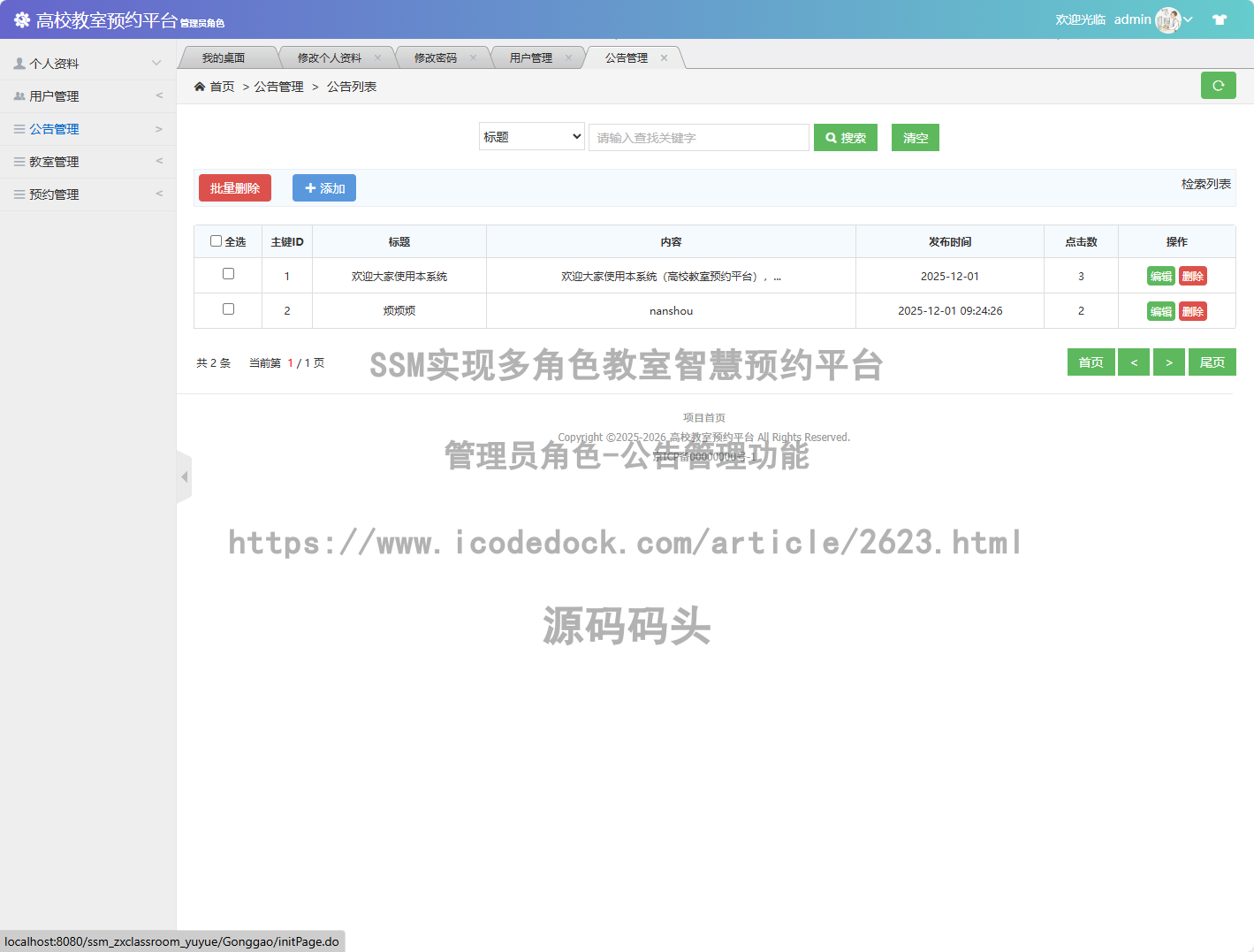Image resolution: width=1254 pixels, height=952 pixels.
Task: Click the 项目首页 footer link
Action: click(x=703, y=417)
